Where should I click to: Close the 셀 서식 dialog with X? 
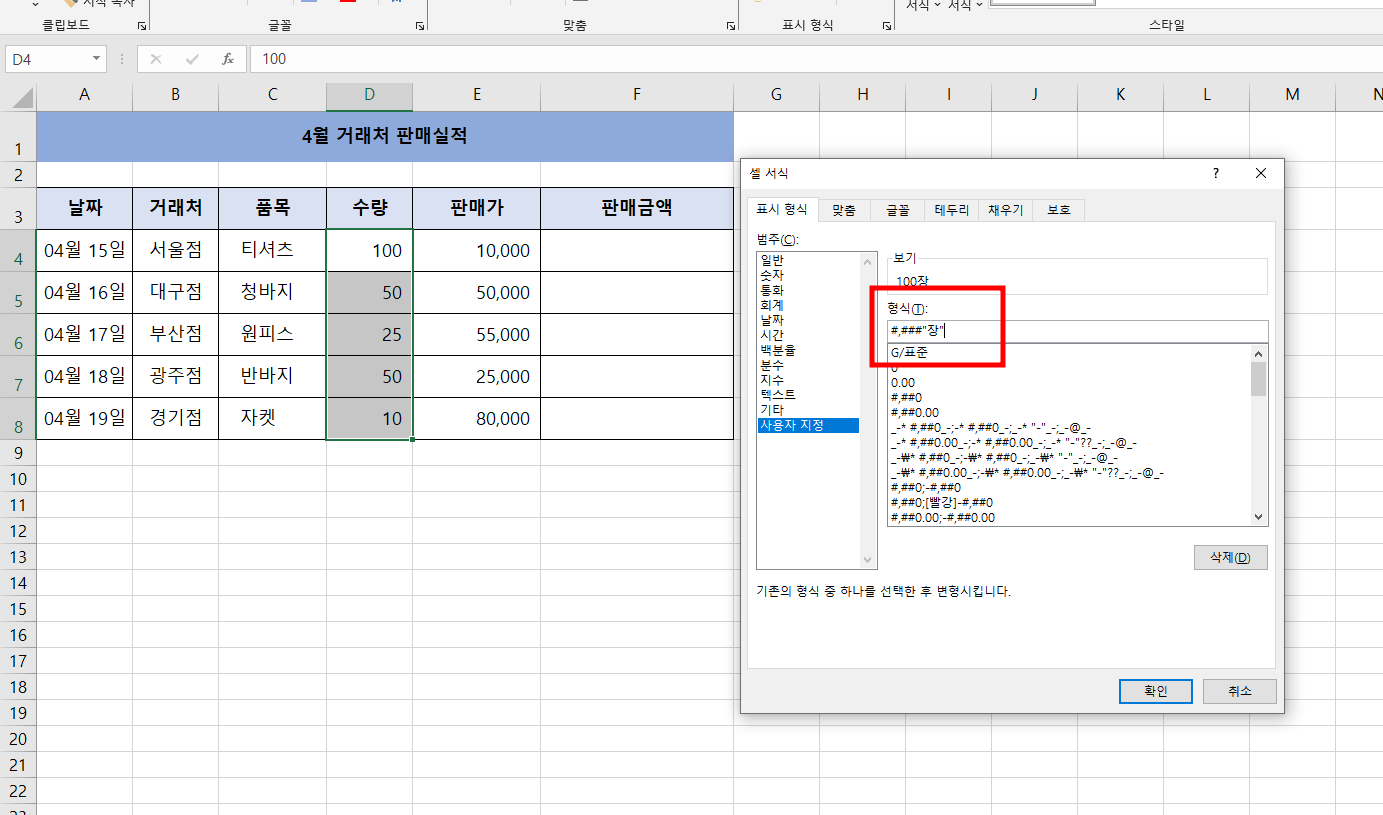1261,173
